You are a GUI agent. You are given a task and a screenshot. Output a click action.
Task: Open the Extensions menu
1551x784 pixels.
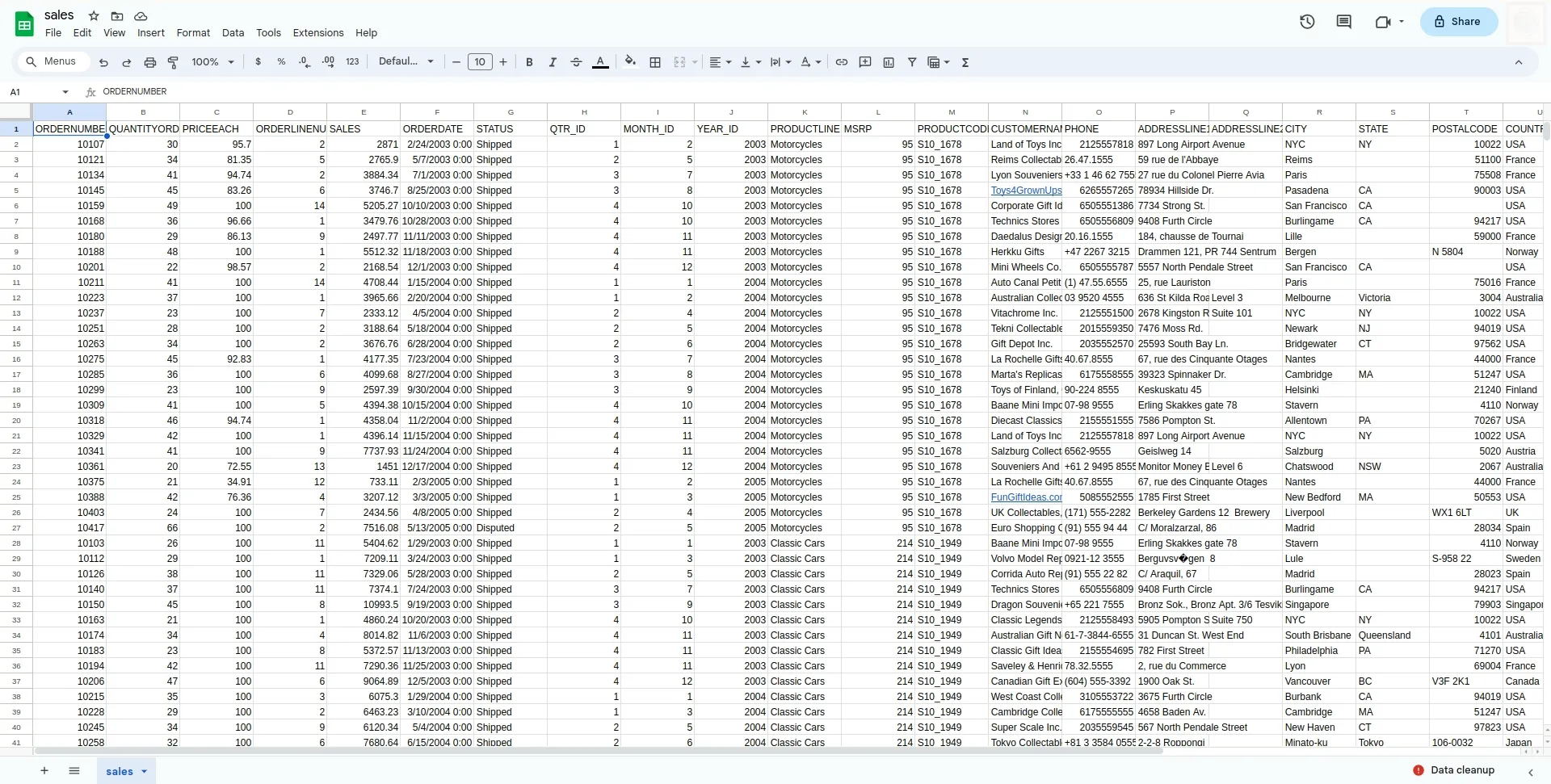(x=318, y=33)
